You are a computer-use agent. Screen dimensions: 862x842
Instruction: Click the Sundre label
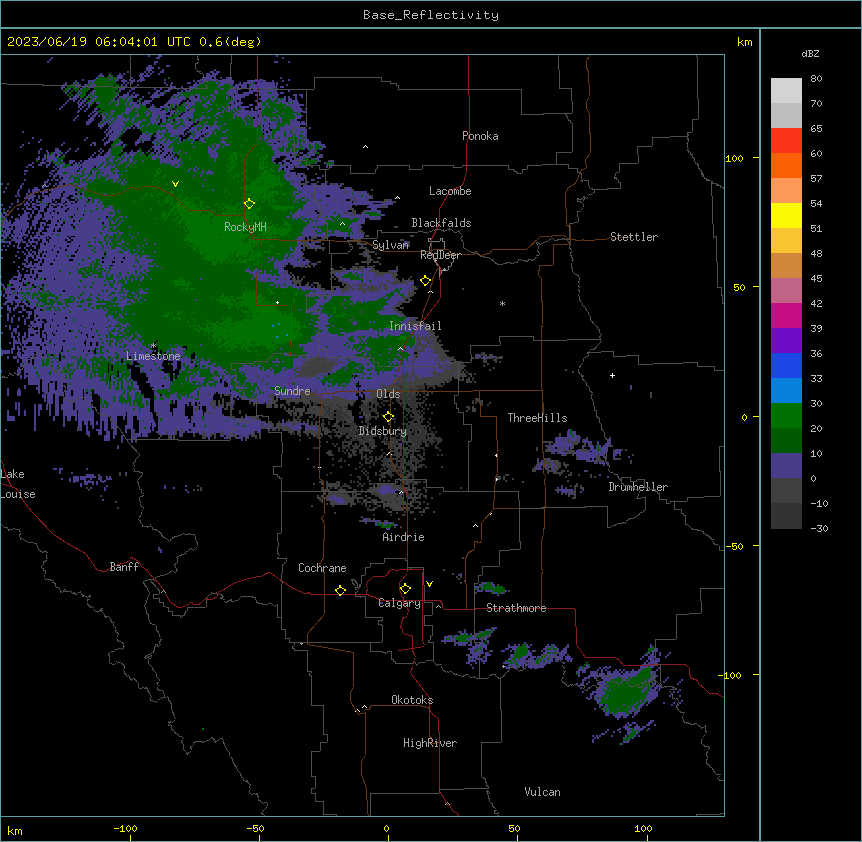tap(292, 391)
